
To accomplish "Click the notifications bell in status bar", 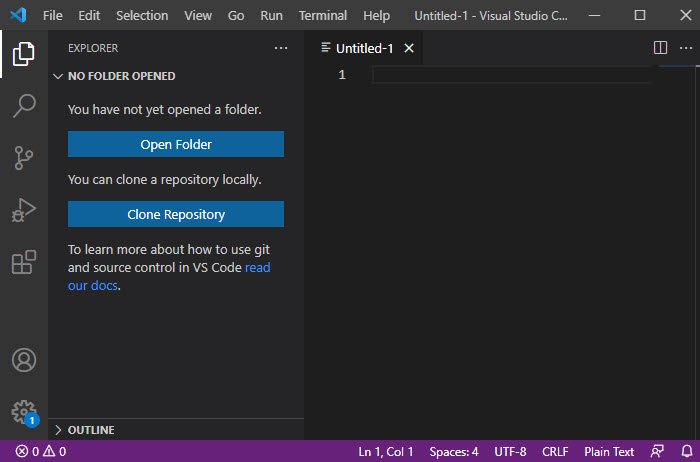I will point(684,452).
